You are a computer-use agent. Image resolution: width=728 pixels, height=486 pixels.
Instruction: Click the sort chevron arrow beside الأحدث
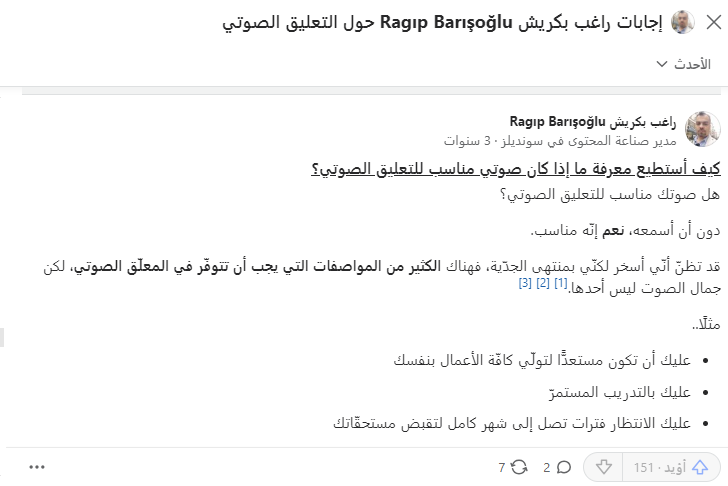click(x=661, y=64)
